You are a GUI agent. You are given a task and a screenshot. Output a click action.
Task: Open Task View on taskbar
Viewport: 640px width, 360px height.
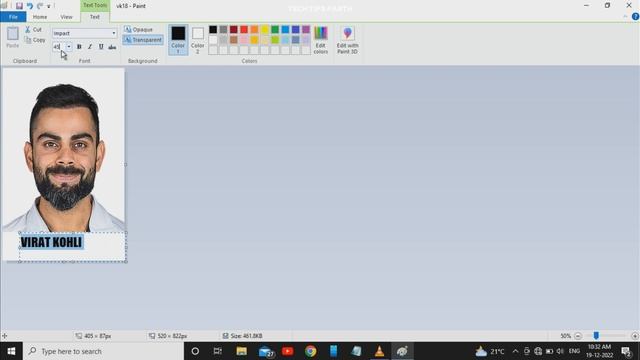(218, 351)
